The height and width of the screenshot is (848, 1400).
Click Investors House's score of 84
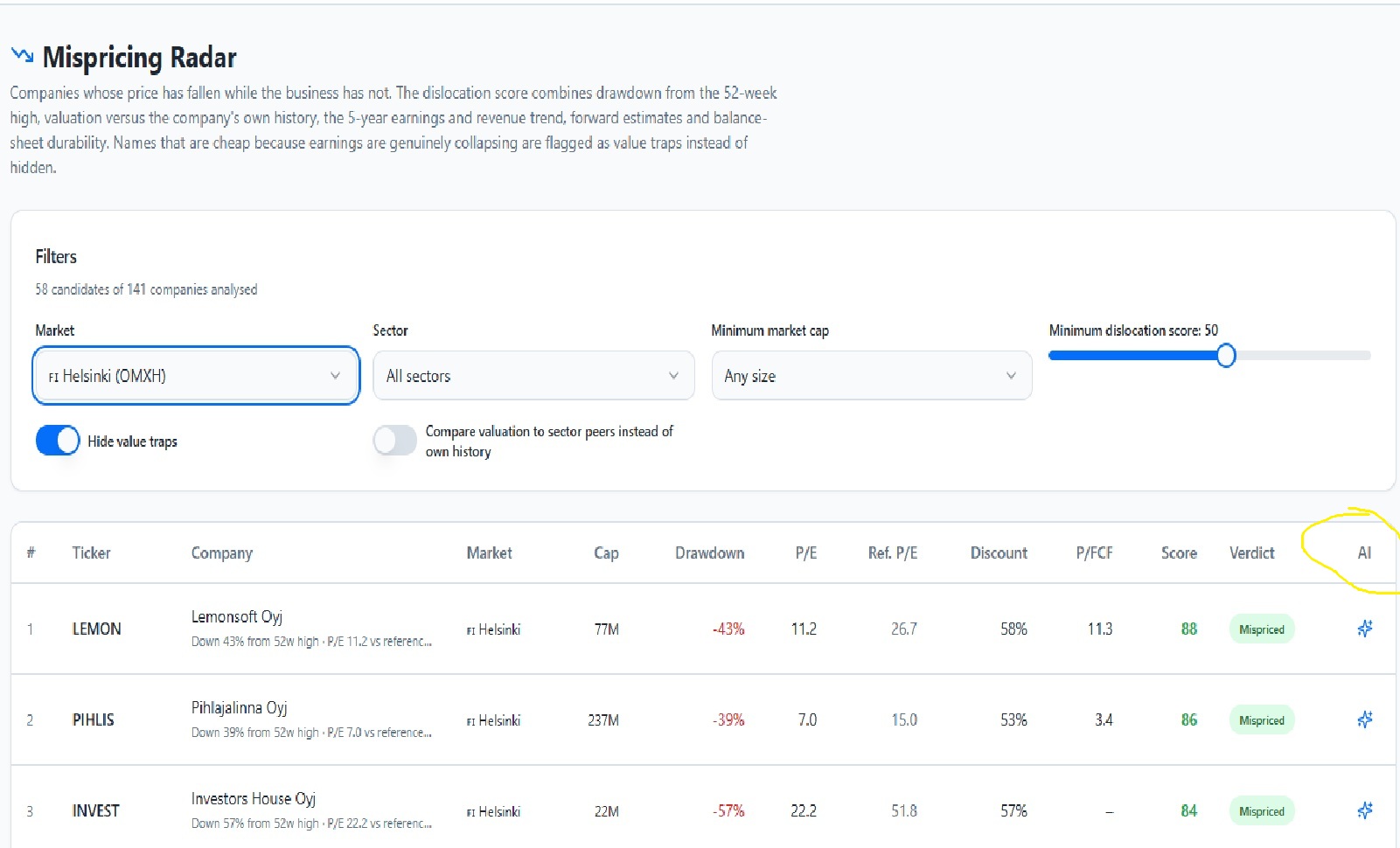tap(1188, 810)
